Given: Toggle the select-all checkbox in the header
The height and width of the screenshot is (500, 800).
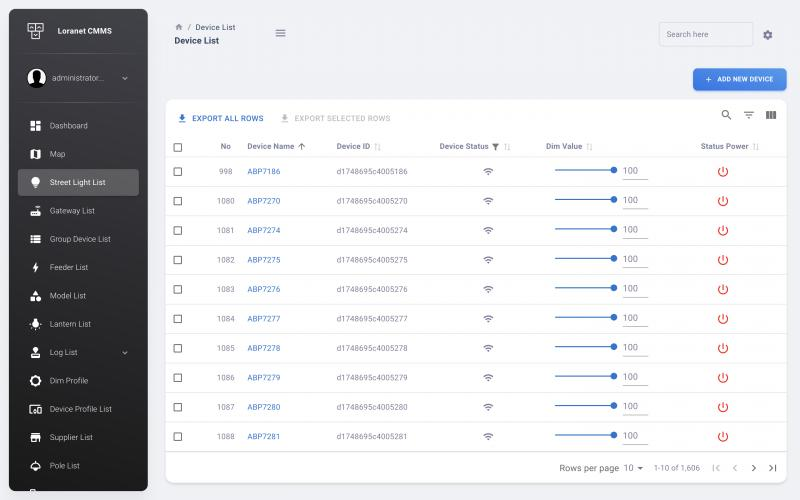Looking at the screenshot, I should click(178, 147).
